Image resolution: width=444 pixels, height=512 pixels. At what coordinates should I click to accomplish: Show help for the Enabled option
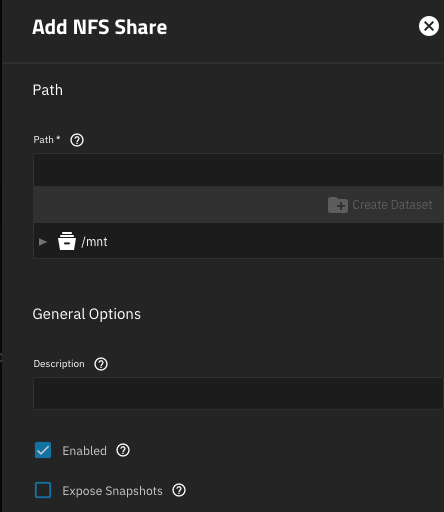coord(123,450)
